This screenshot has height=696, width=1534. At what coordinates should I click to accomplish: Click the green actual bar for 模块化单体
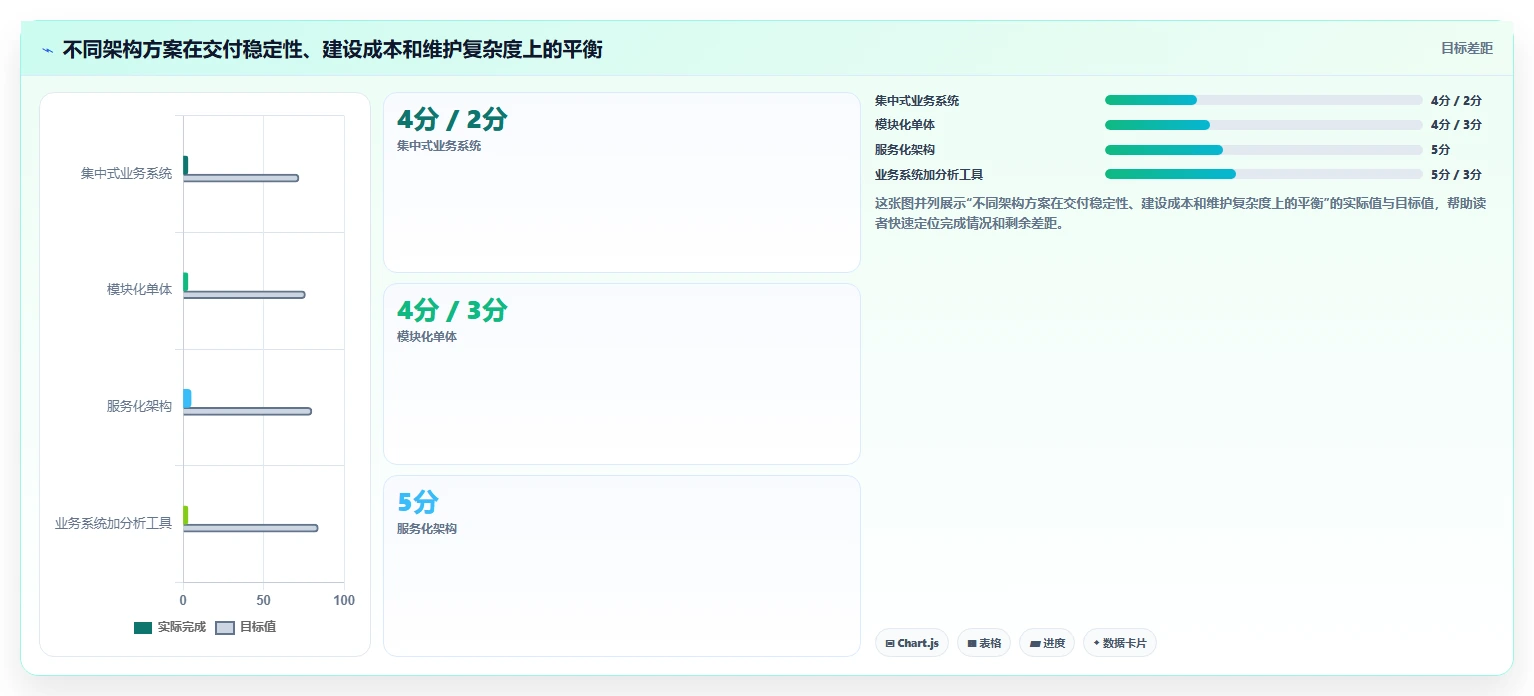pos(185,282)
